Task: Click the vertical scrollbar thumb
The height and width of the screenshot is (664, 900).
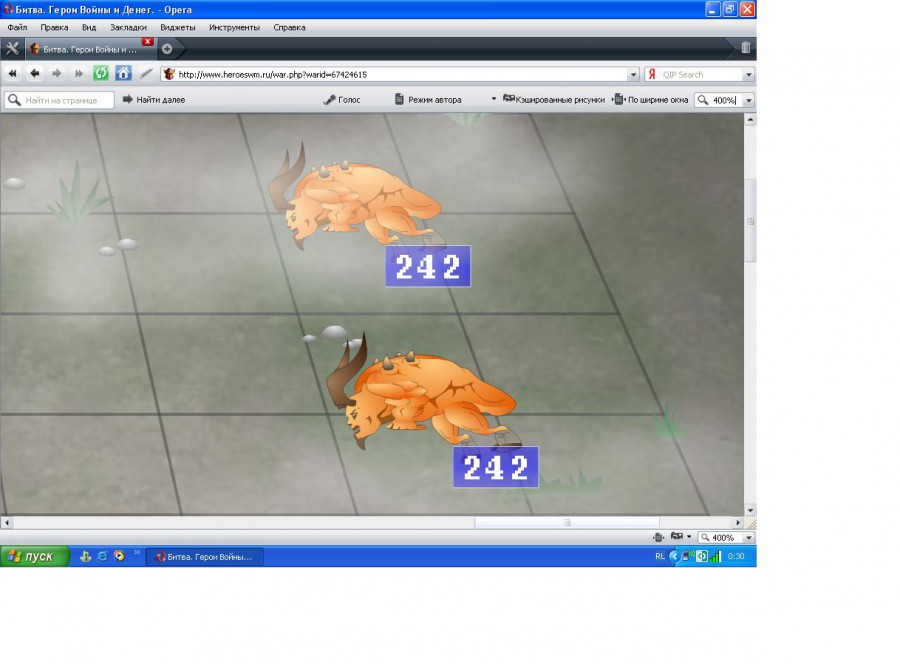Action: 750,221
